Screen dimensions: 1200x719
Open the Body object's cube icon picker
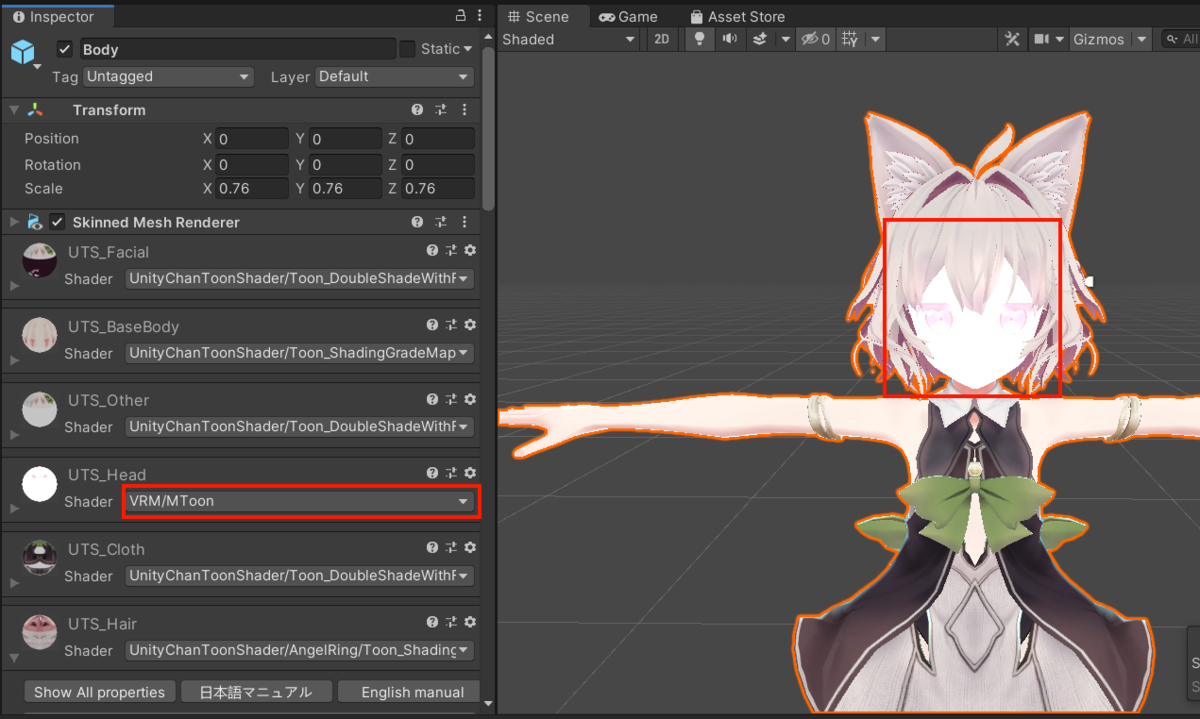[x=23, y=52]
